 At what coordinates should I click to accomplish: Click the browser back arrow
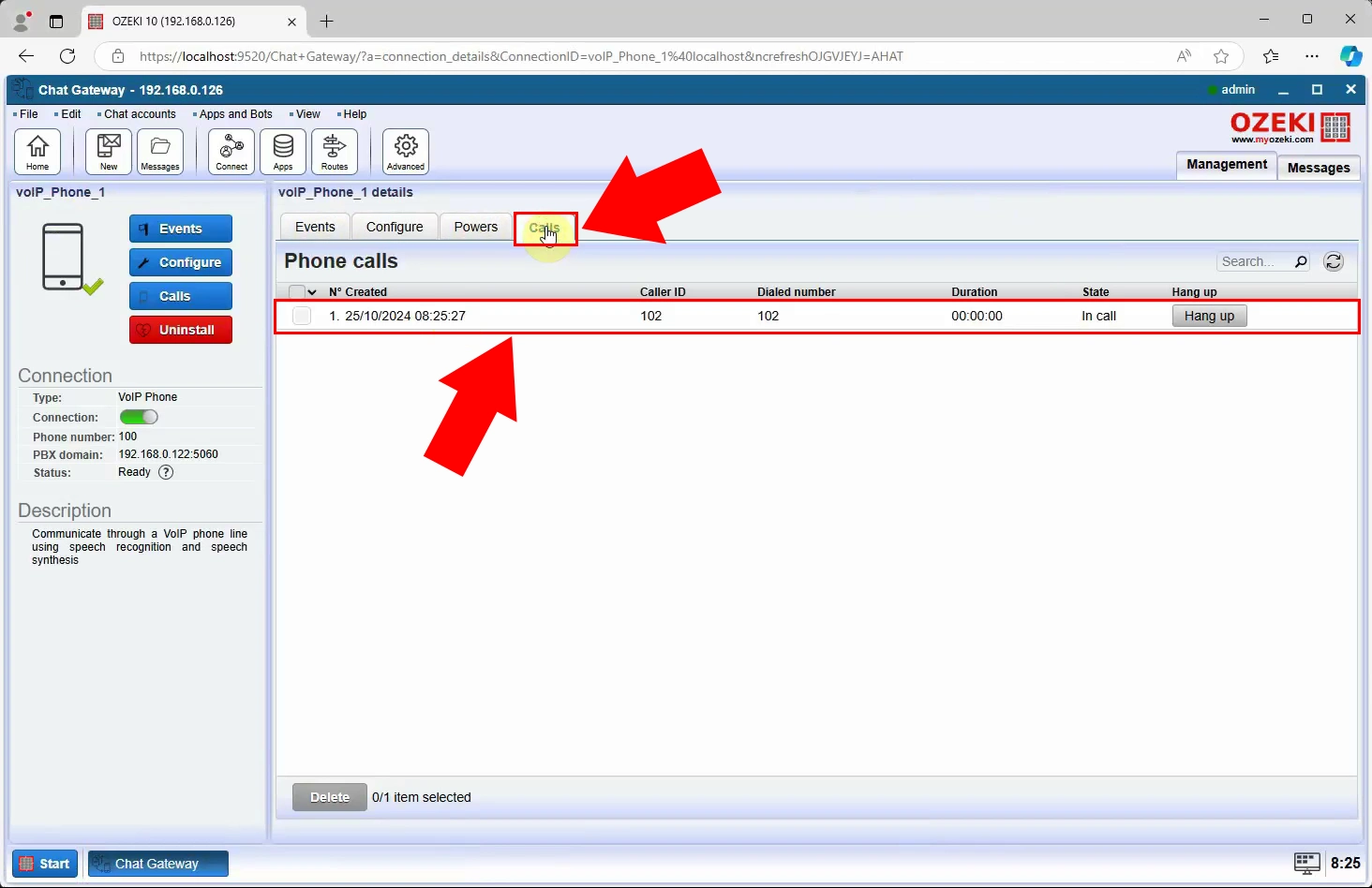tap(26, 56)
